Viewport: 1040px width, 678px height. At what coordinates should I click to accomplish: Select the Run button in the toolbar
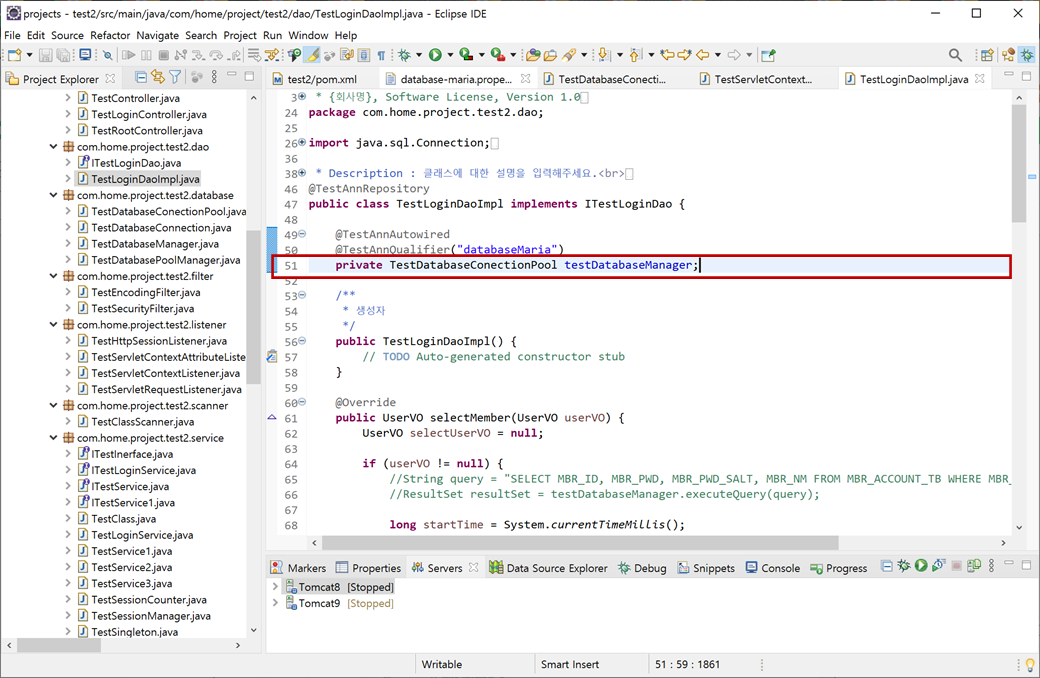435,55
